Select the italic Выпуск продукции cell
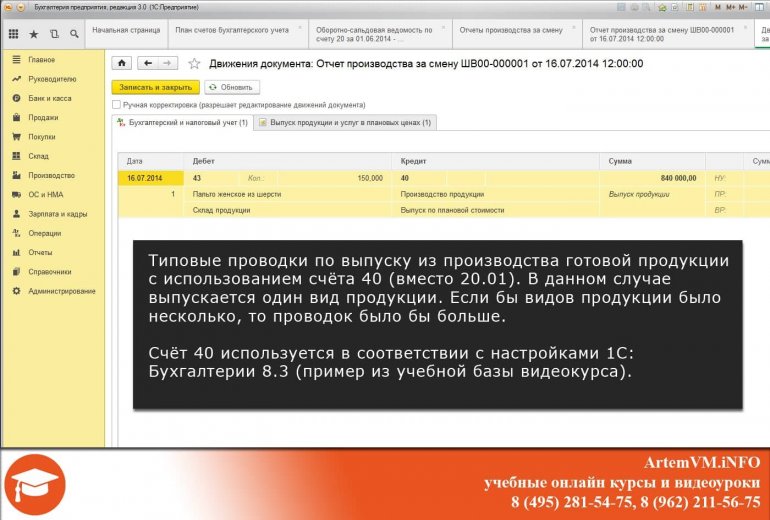 pyautogui.click(x=652, y=194)
